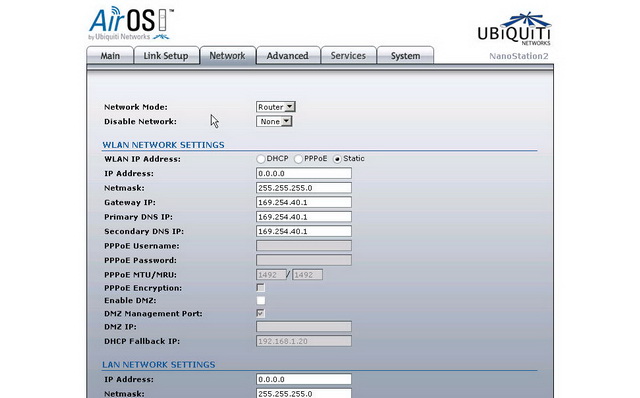Click the Gateway IP label
640x398 pixels.
[130, 202]
